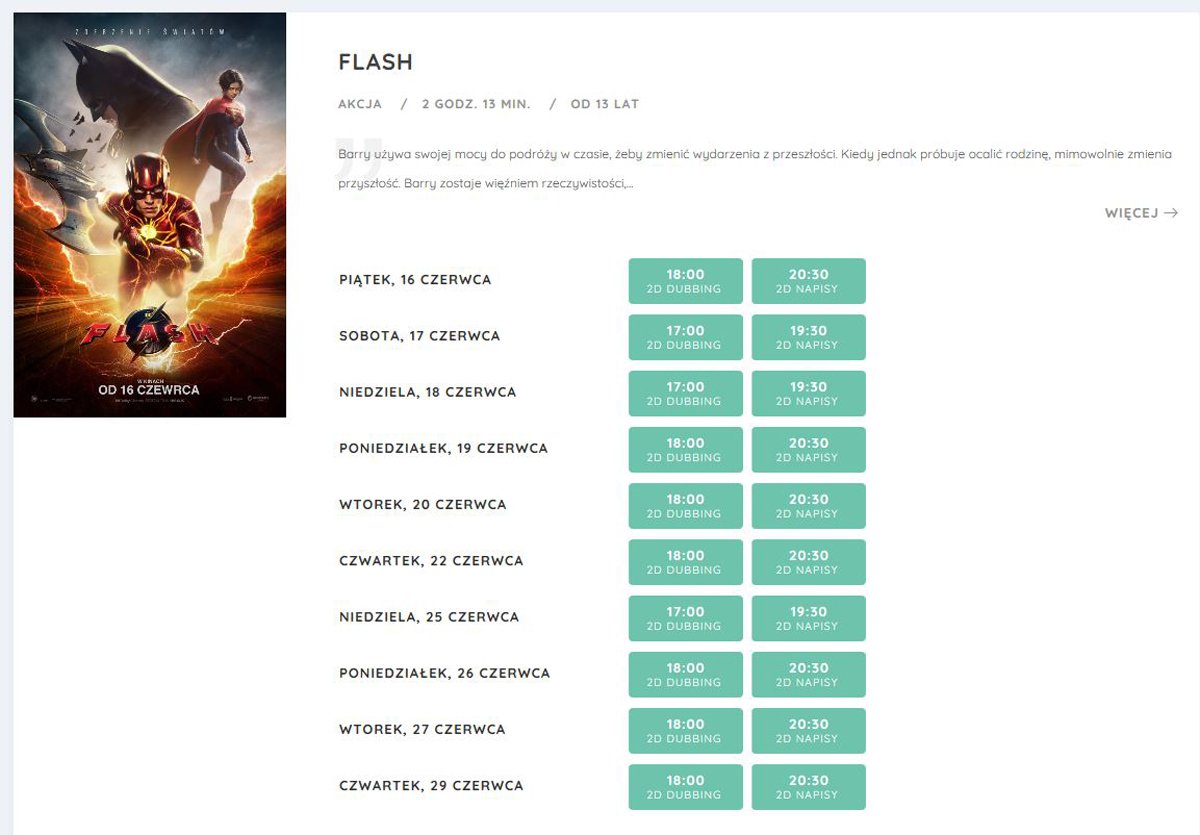Select 18:00 2D Dubbing on Wtorek, 27 Czerwca
The height and width of the screenshot is (835, 1200).
[x=686, y=730]
